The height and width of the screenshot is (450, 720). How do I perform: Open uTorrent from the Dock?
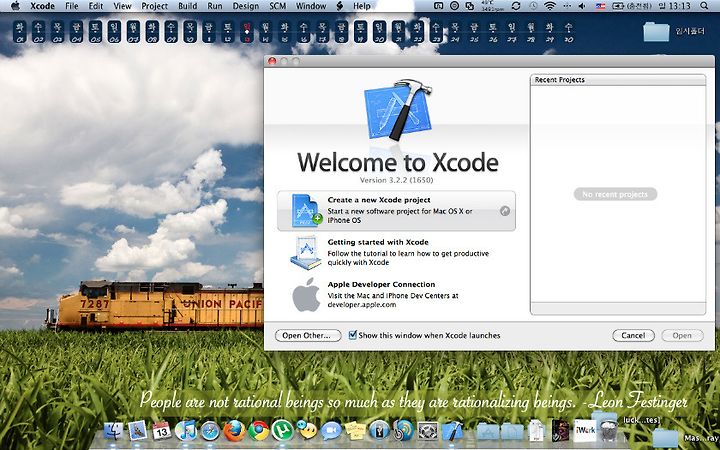[x=282, y=431]
